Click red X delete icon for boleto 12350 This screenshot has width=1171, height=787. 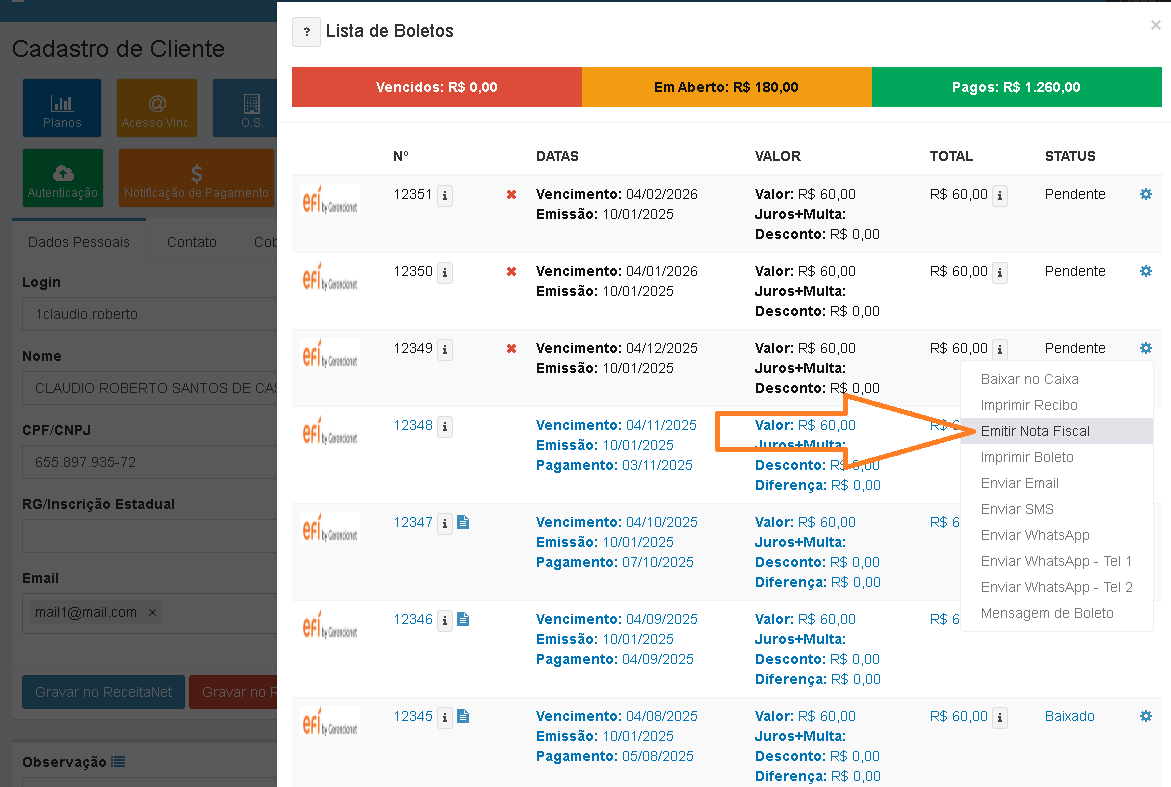[511, 272]
